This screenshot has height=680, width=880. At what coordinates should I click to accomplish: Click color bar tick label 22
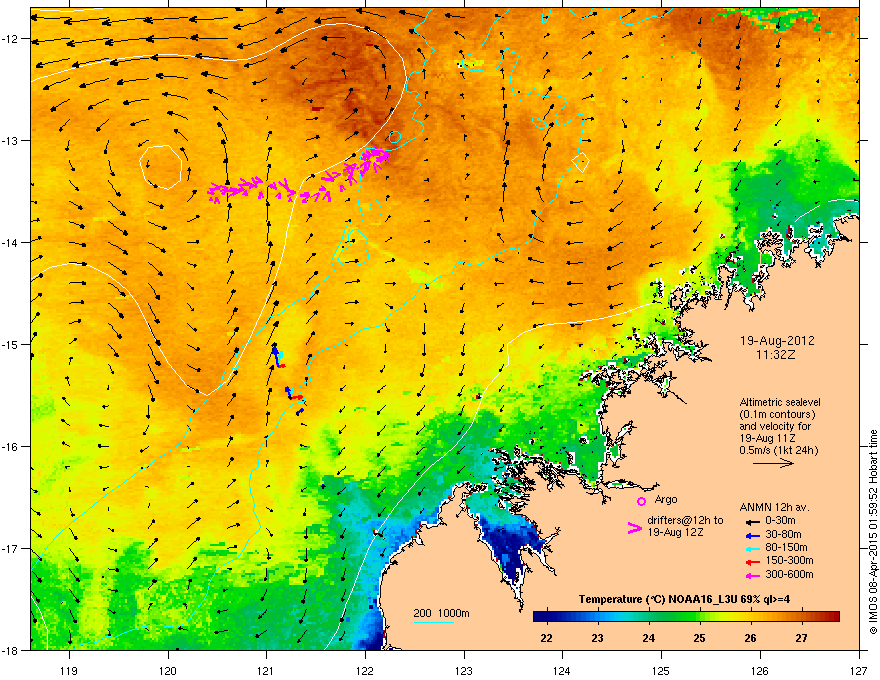click(x=546, y=638)
